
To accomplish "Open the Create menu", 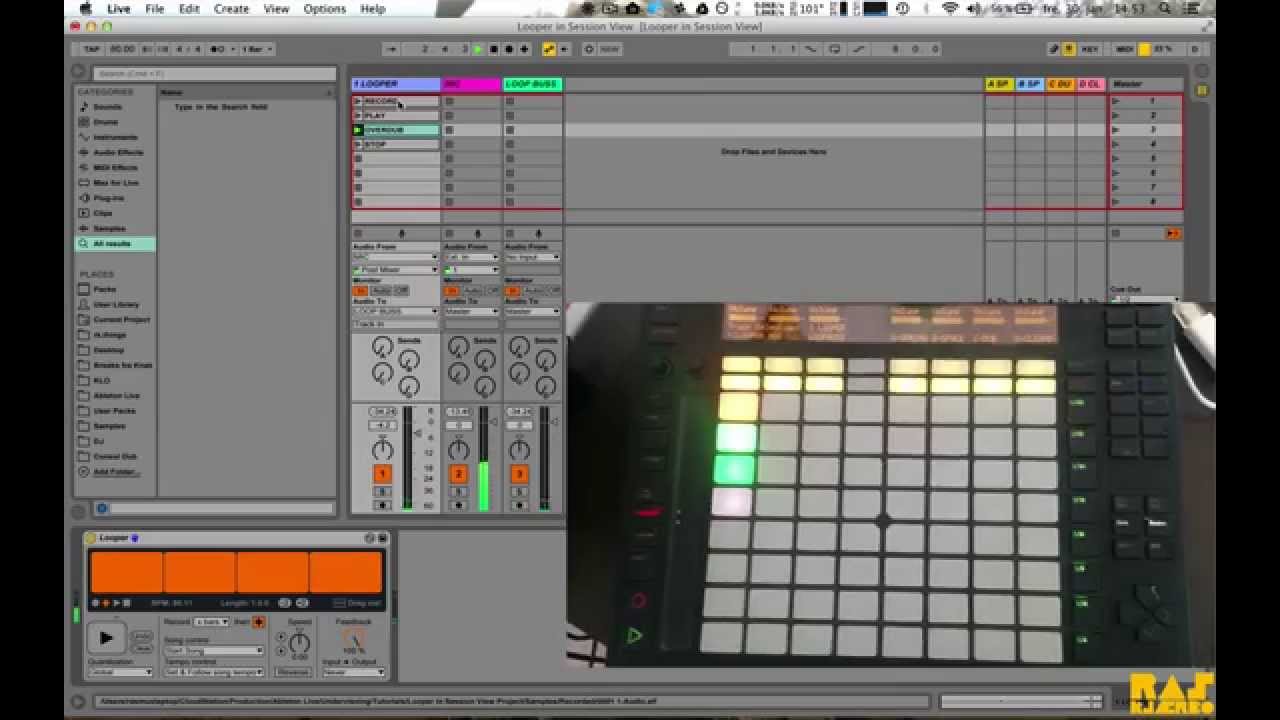I will 231,8.
